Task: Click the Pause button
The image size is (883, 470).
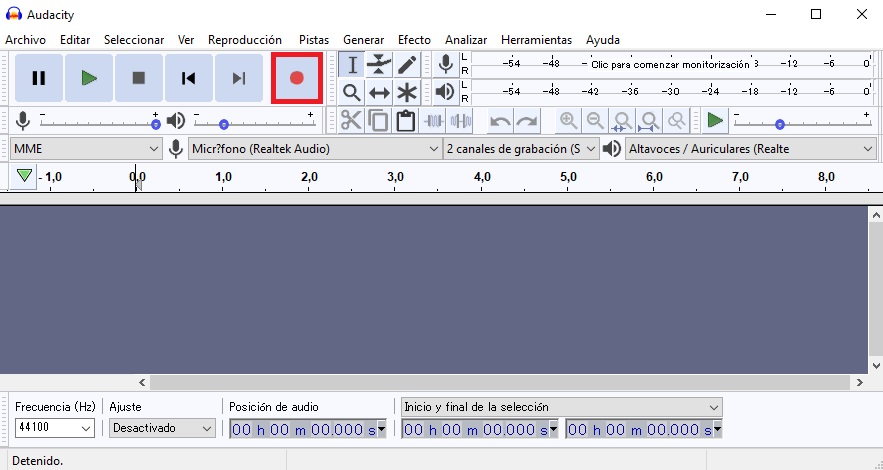Action: pos(39,78)
